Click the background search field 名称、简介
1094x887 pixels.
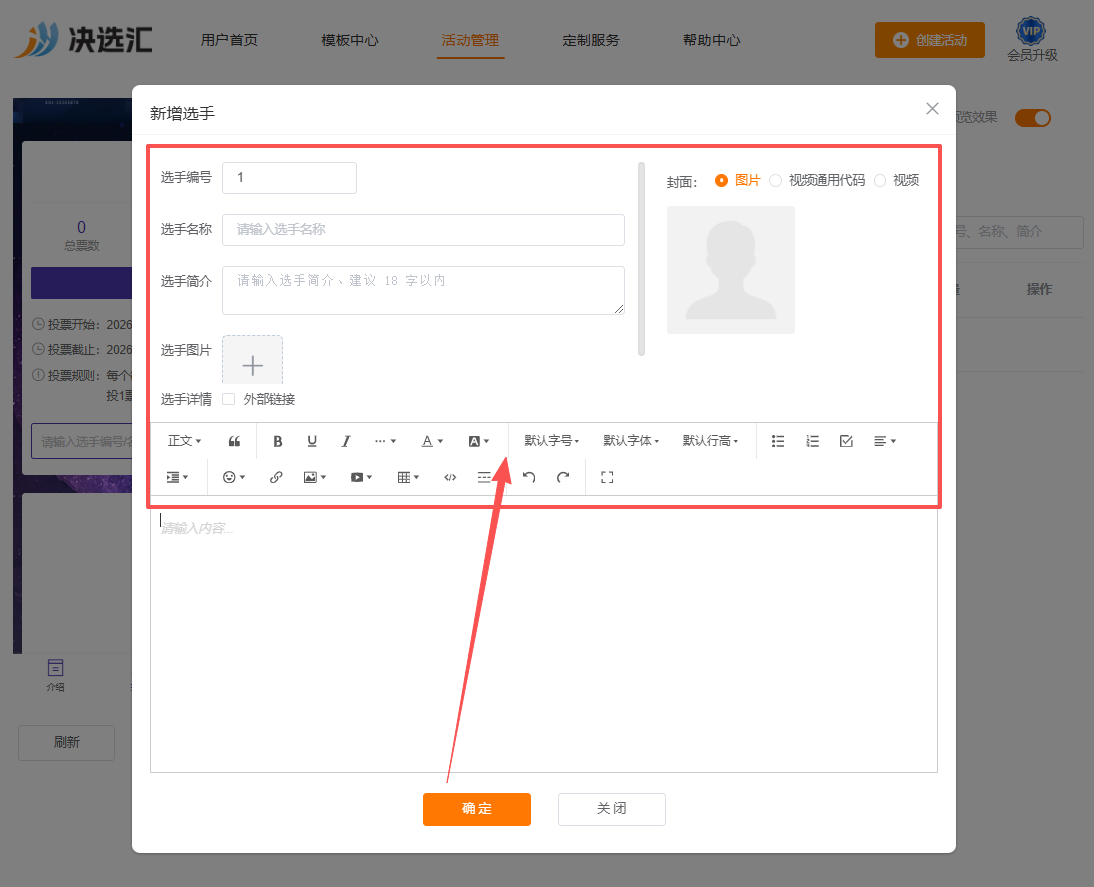click(1019, 232)
